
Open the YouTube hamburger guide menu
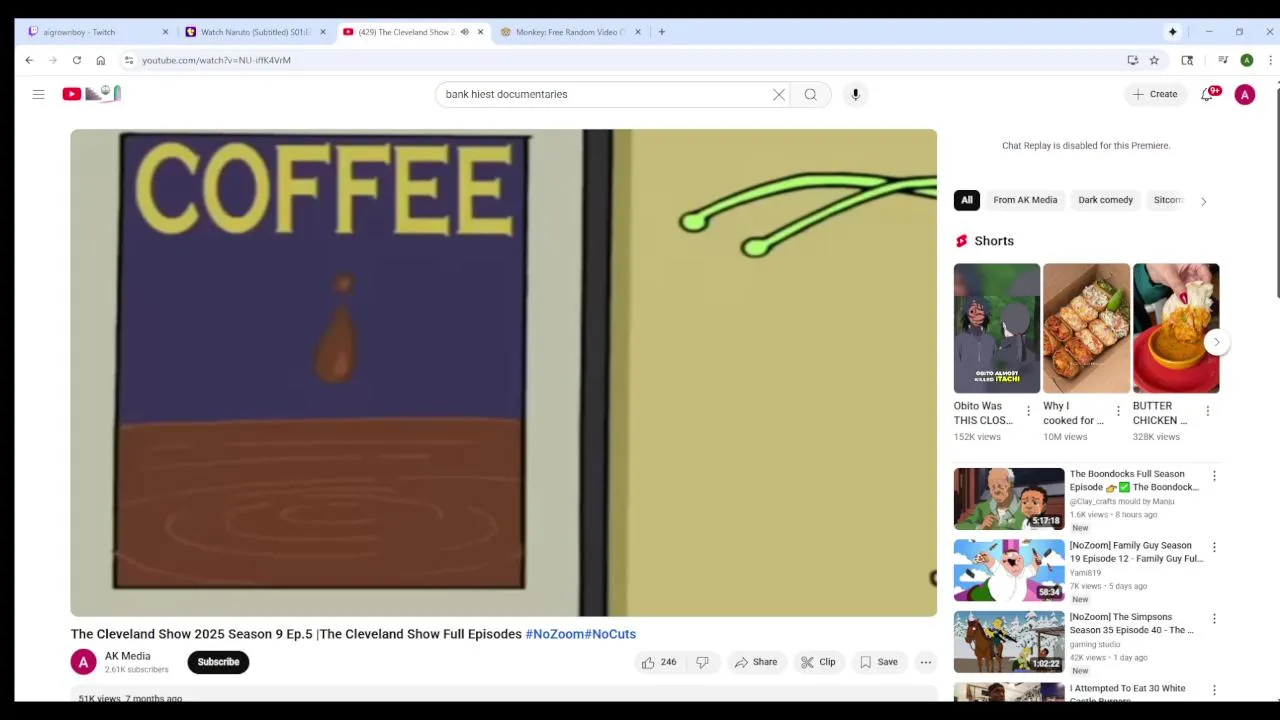pyautogui.click(x=38, y=94)
